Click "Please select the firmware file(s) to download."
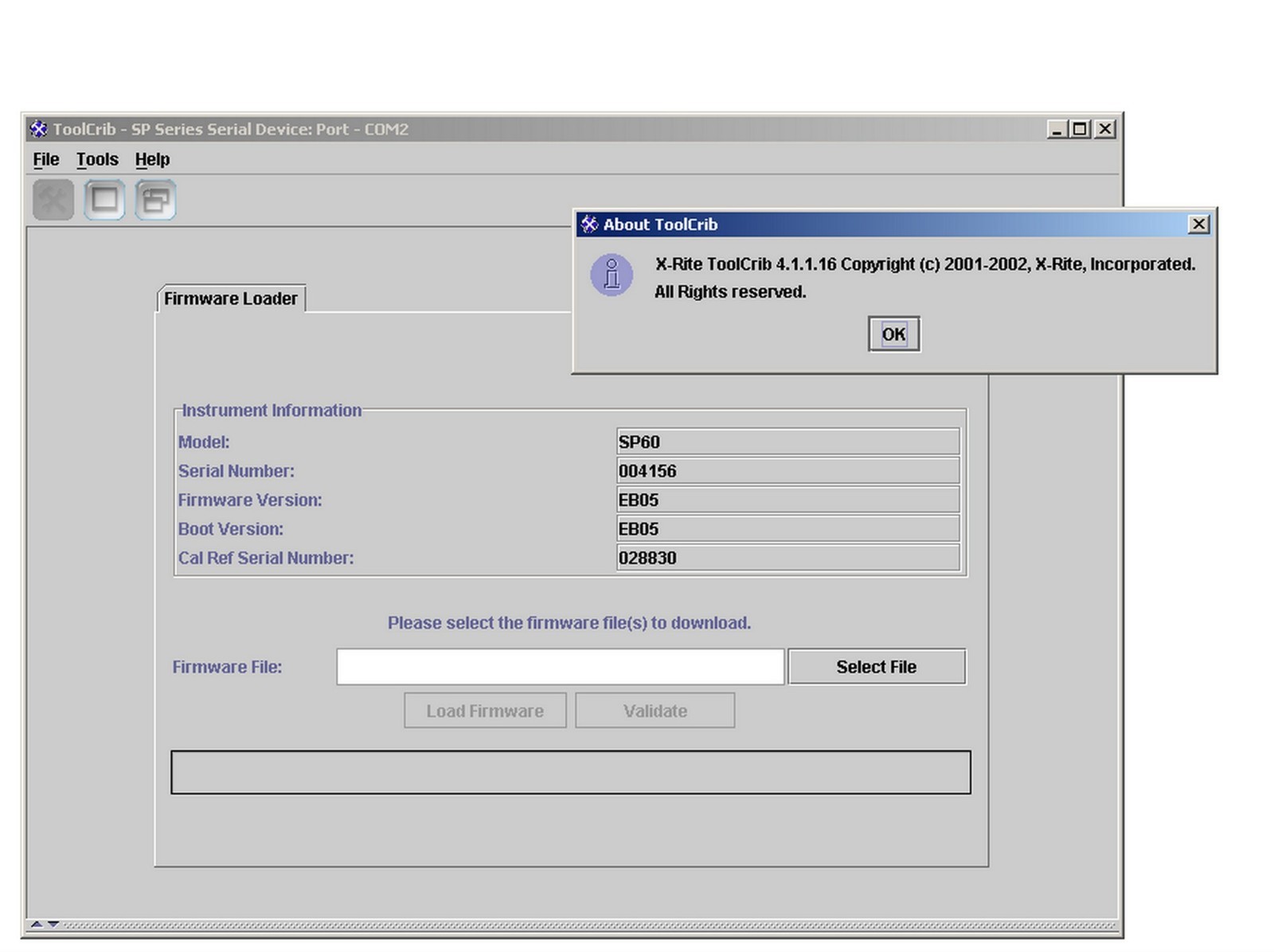The height and width of the screenshot is (952, 1274). [569, 622]
